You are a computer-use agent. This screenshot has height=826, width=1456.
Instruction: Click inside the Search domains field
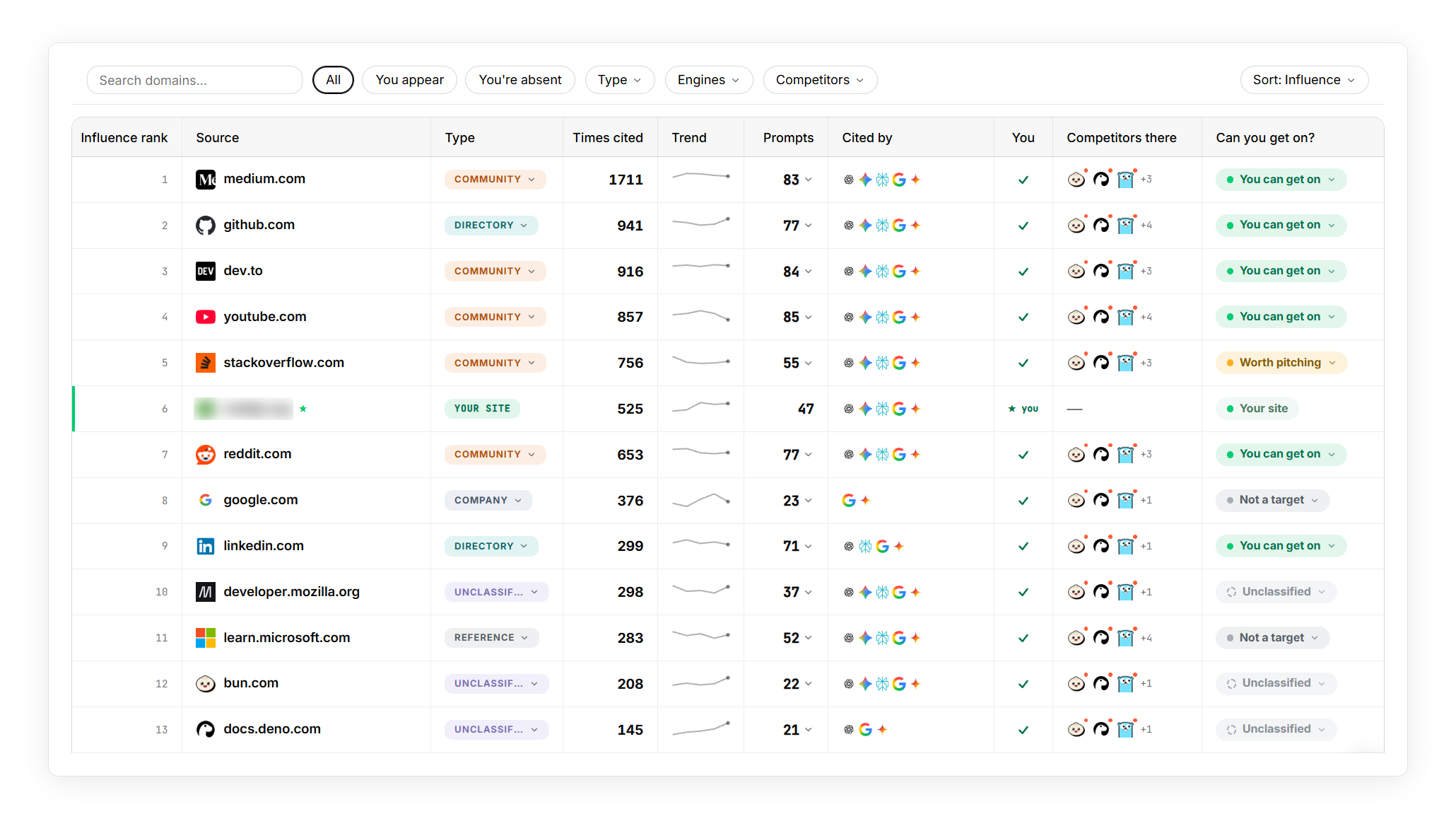[194, 80]
